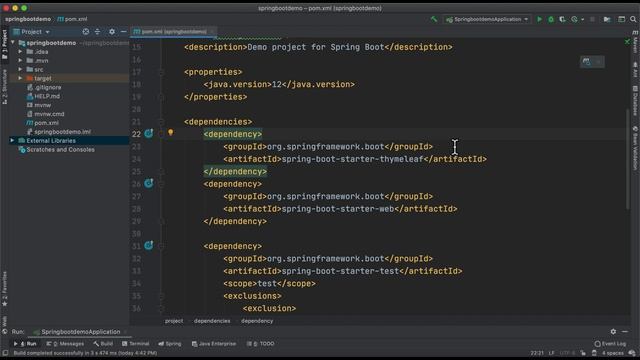Screen dimensions: 640x360
Task: Open Project Structure from the toolbar
Action: [x=607, y=19]
